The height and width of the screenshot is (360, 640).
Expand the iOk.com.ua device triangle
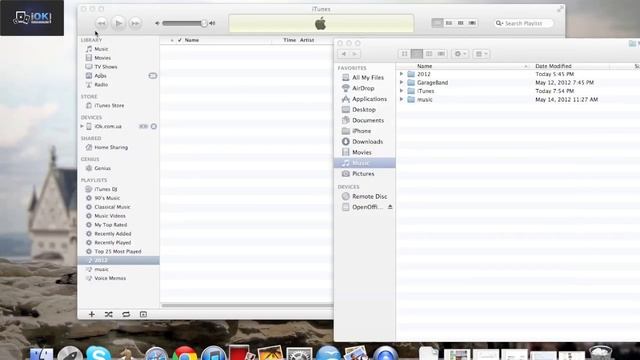82,127
